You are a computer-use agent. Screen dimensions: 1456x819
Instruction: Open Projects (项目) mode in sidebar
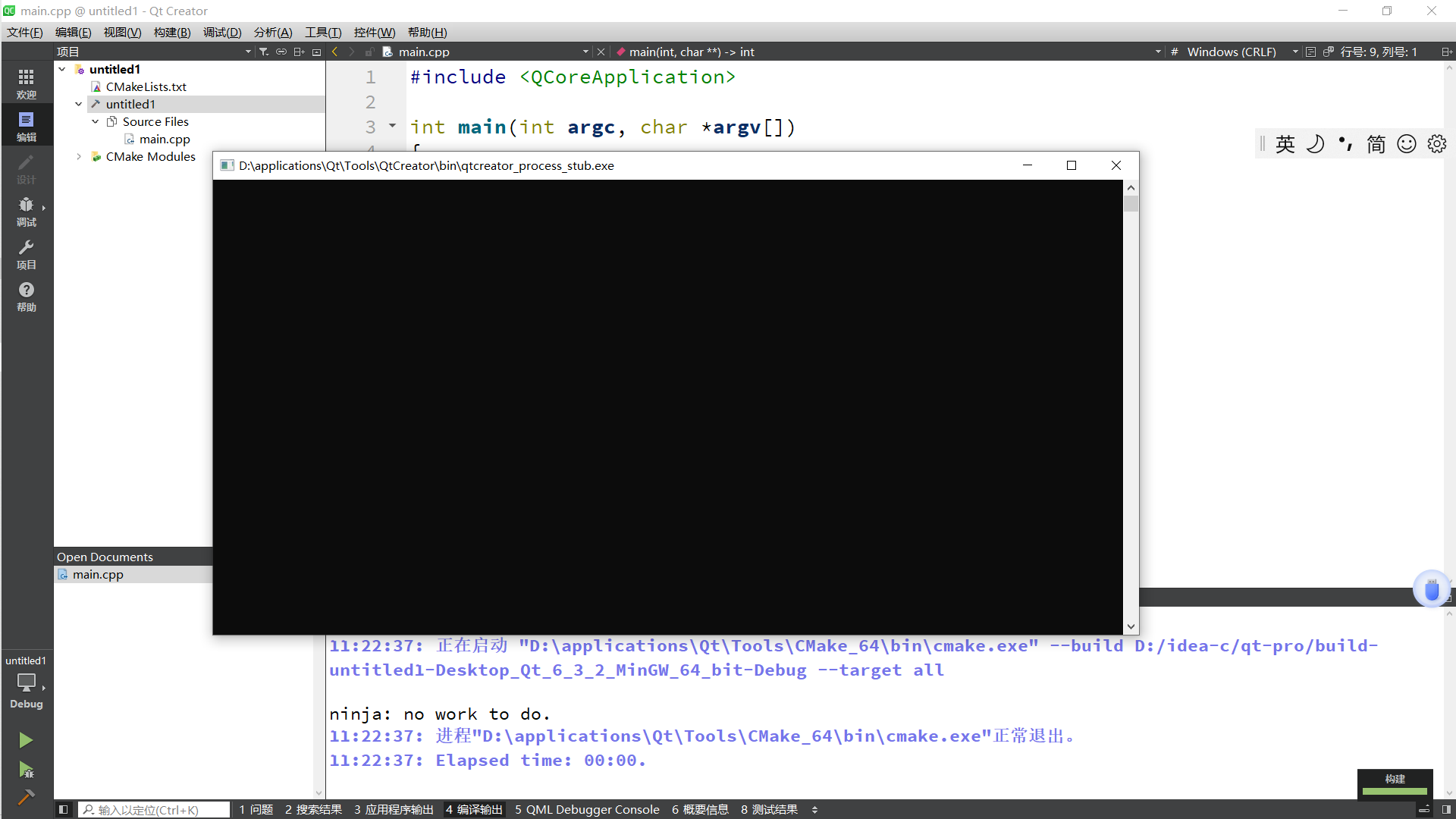click(27, 253)
